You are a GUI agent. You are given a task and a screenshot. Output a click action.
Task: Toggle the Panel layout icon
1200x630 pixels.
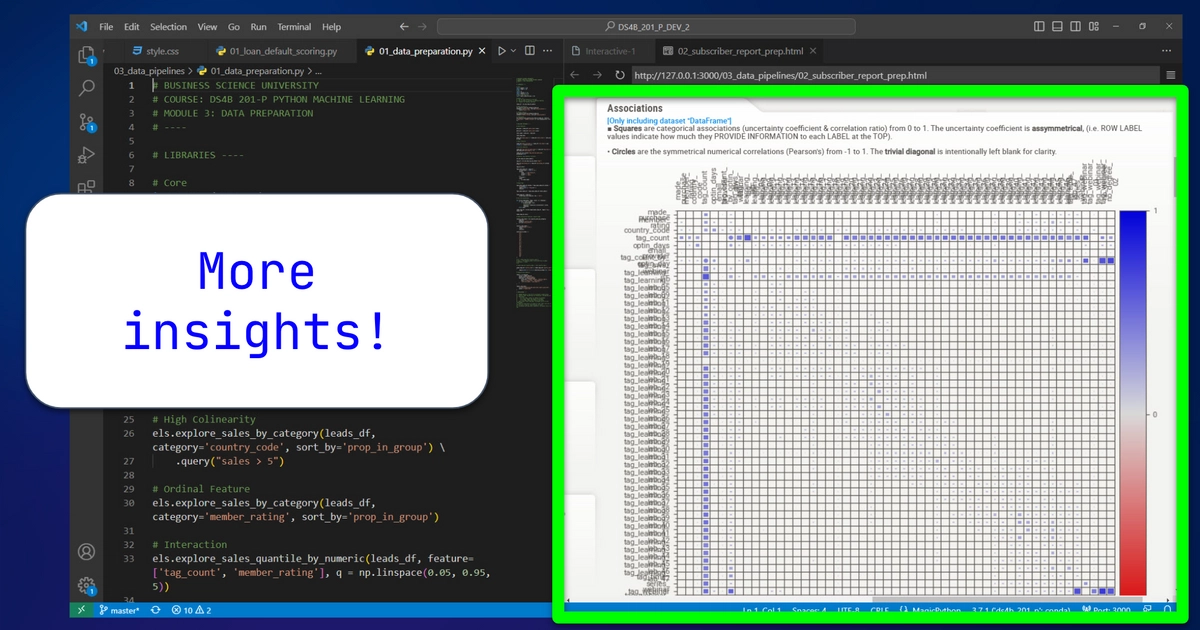pyautogui.click(x=1059, y=27)
